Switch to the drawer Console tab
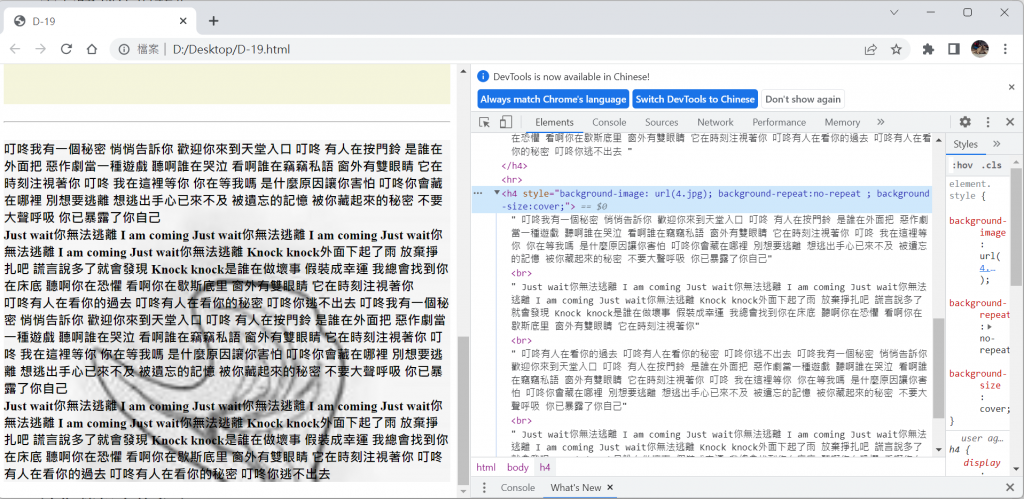 [517, 487]
